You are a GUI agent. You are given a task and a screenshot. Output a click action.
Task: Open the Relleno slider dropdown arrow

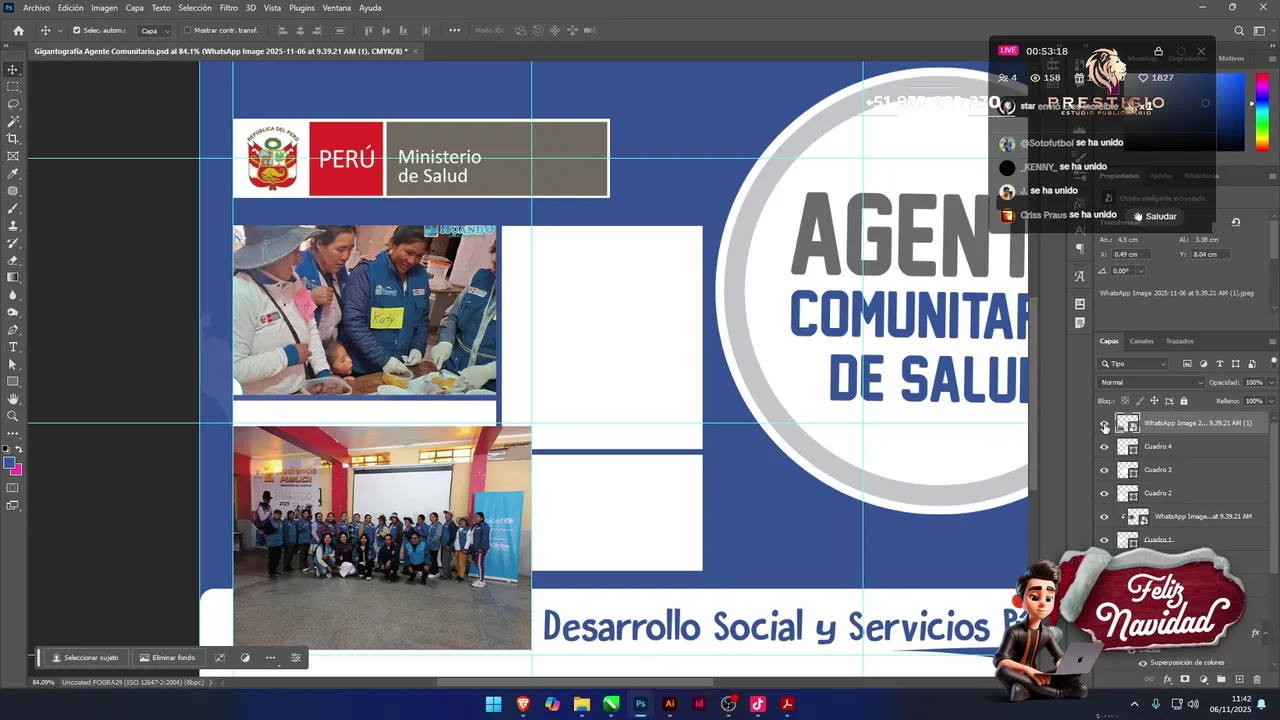[1271, 401]
